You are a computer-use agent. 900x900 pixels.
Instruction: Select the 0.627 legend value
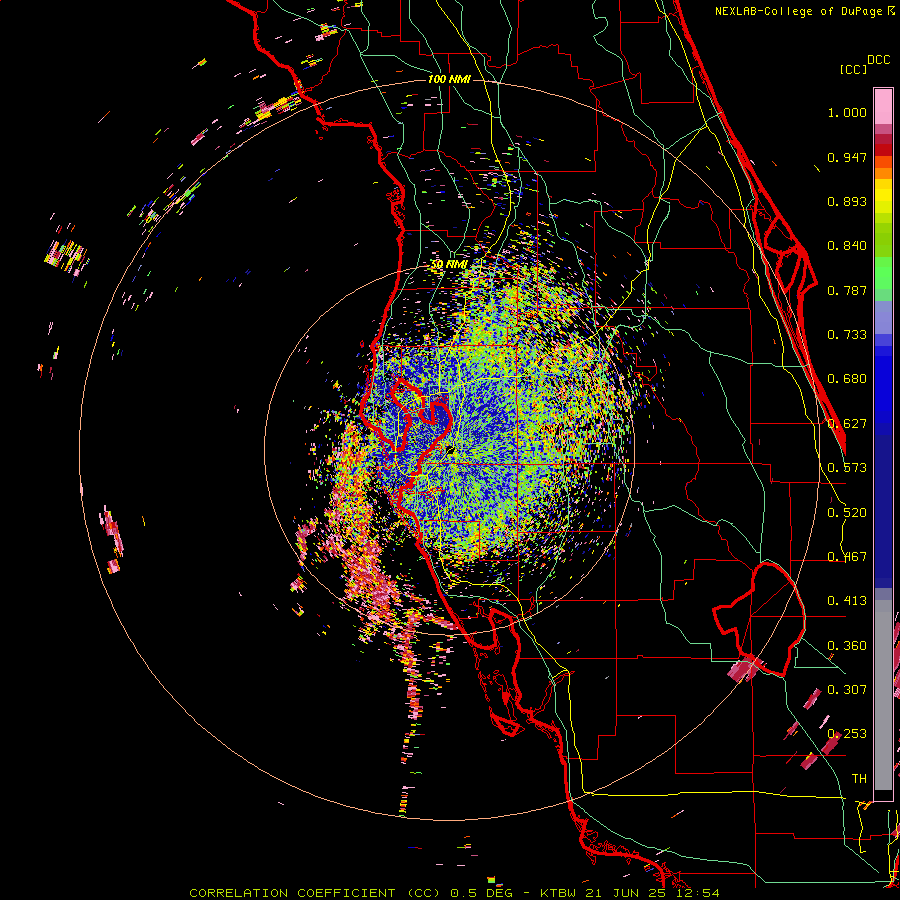click(847, 424)
